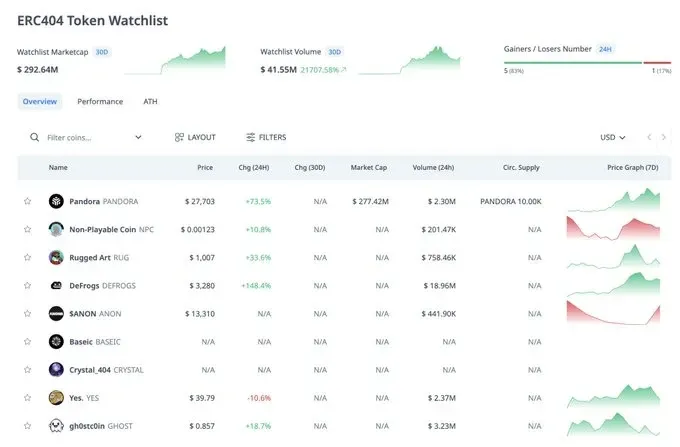Open the Watchlist Marketcap 30D period selector
This screenshot has width=680, height=447.
click(102, 52)
